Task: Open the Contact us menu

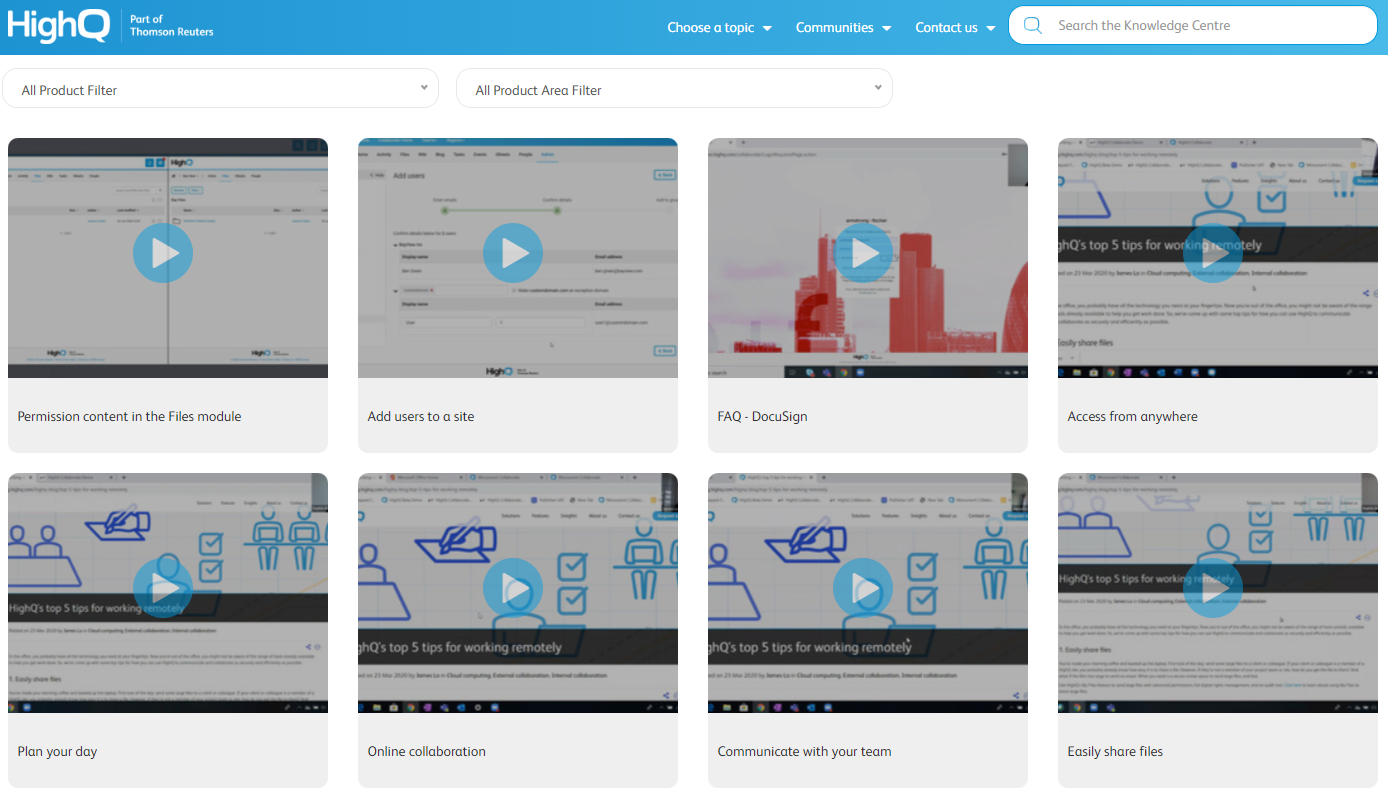Action: (x=955, y=28)
